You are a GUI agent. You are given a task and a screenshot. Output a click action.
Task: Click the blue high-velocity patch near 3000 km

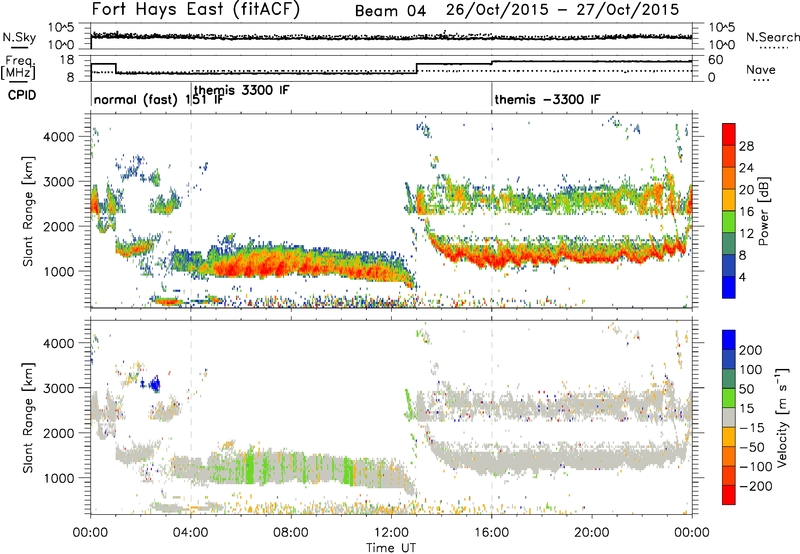pos(153,383)
